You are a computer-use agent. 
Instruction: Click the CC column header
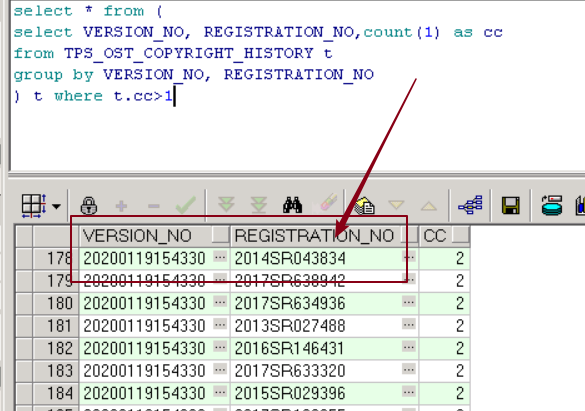coord(444,236)
